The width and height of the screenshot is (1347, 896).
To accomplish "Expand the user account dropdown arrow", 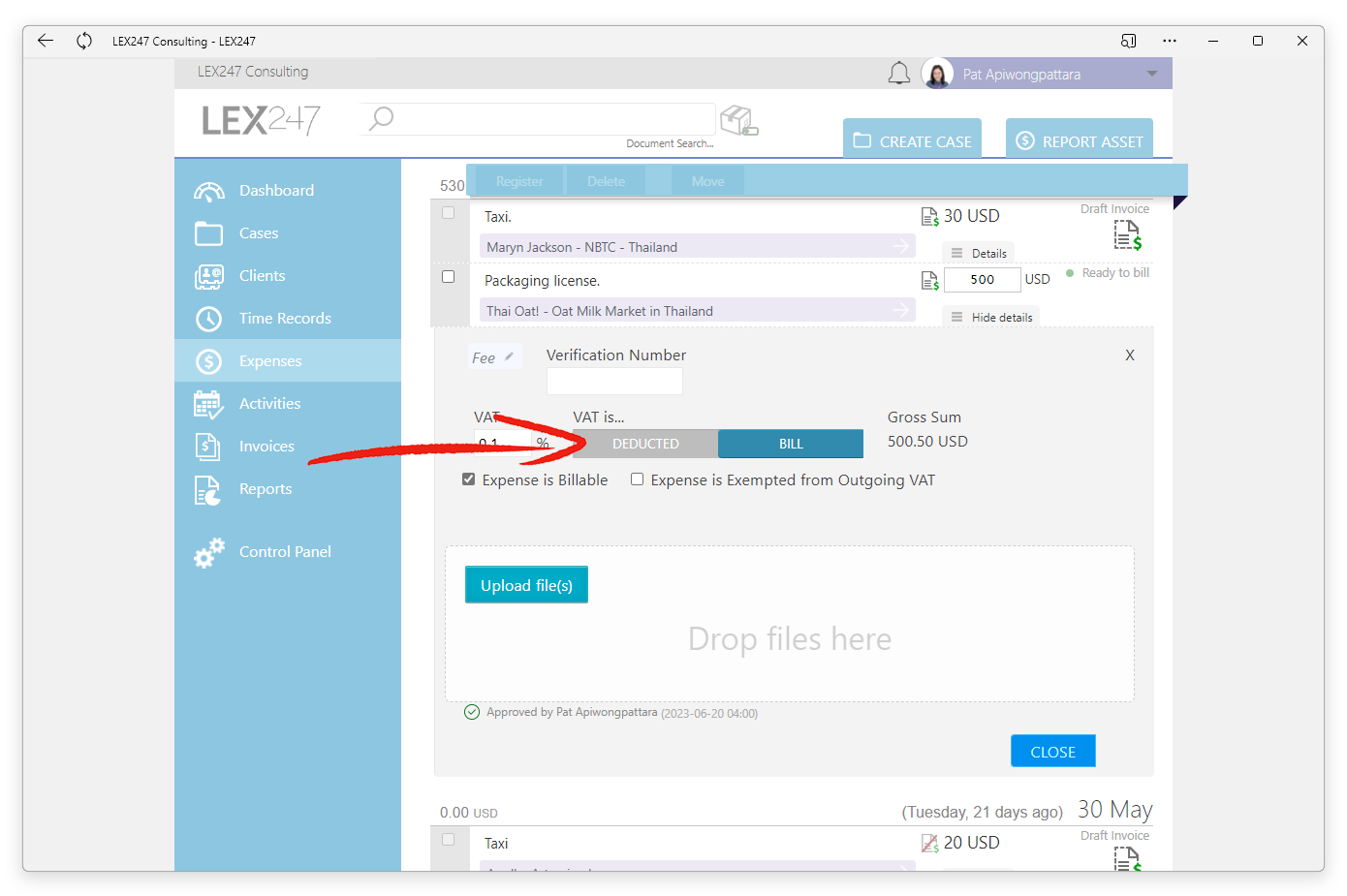I will 1152,74.
